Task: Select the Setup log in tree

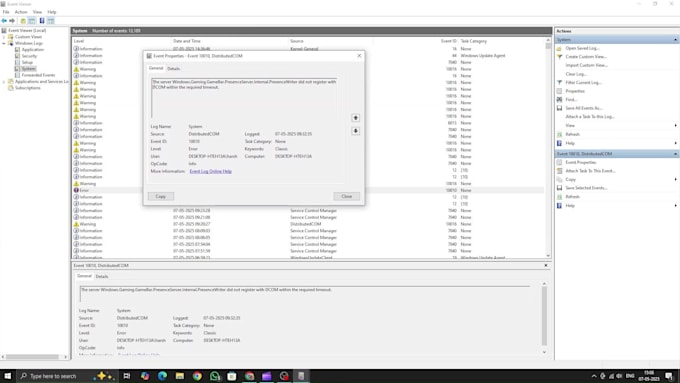Action: (27, 62)
